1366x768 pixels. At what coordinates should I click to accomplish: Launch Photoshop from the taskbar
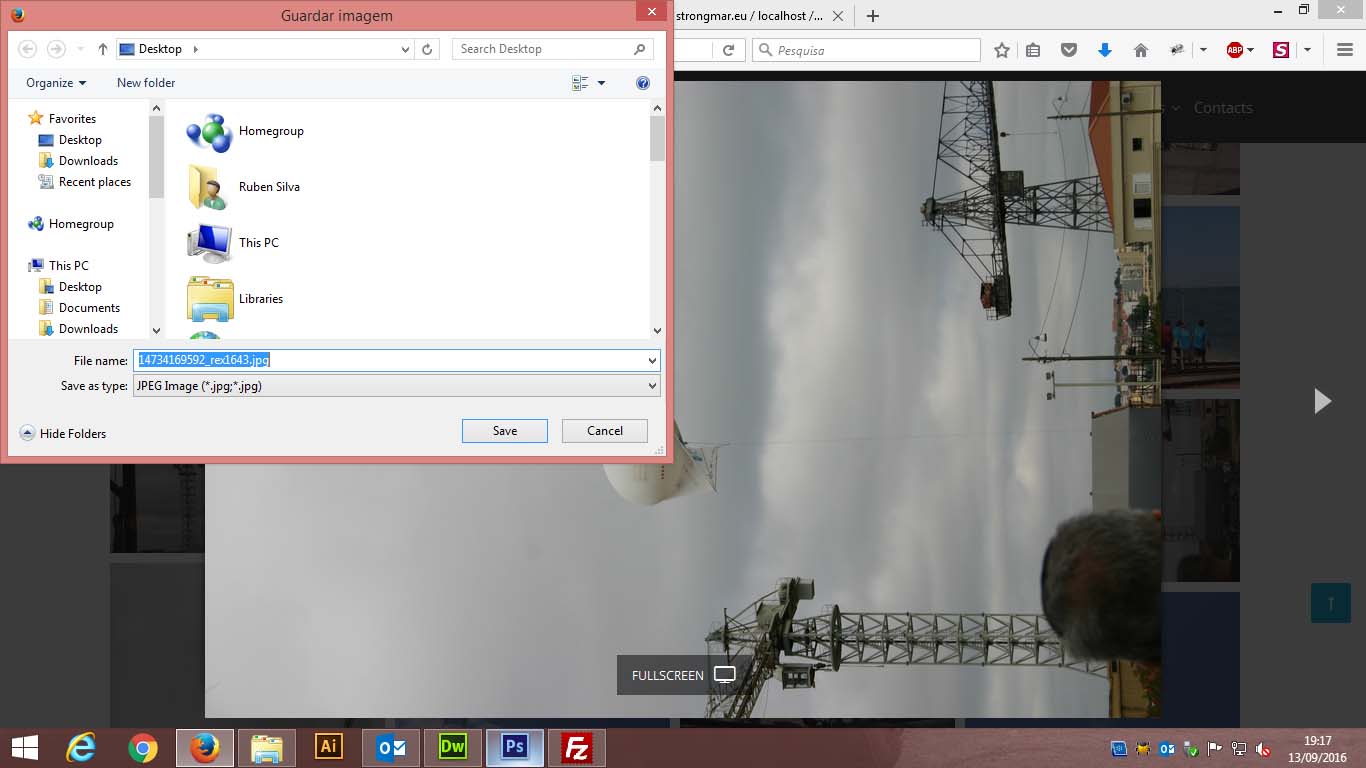click(515, 747)
